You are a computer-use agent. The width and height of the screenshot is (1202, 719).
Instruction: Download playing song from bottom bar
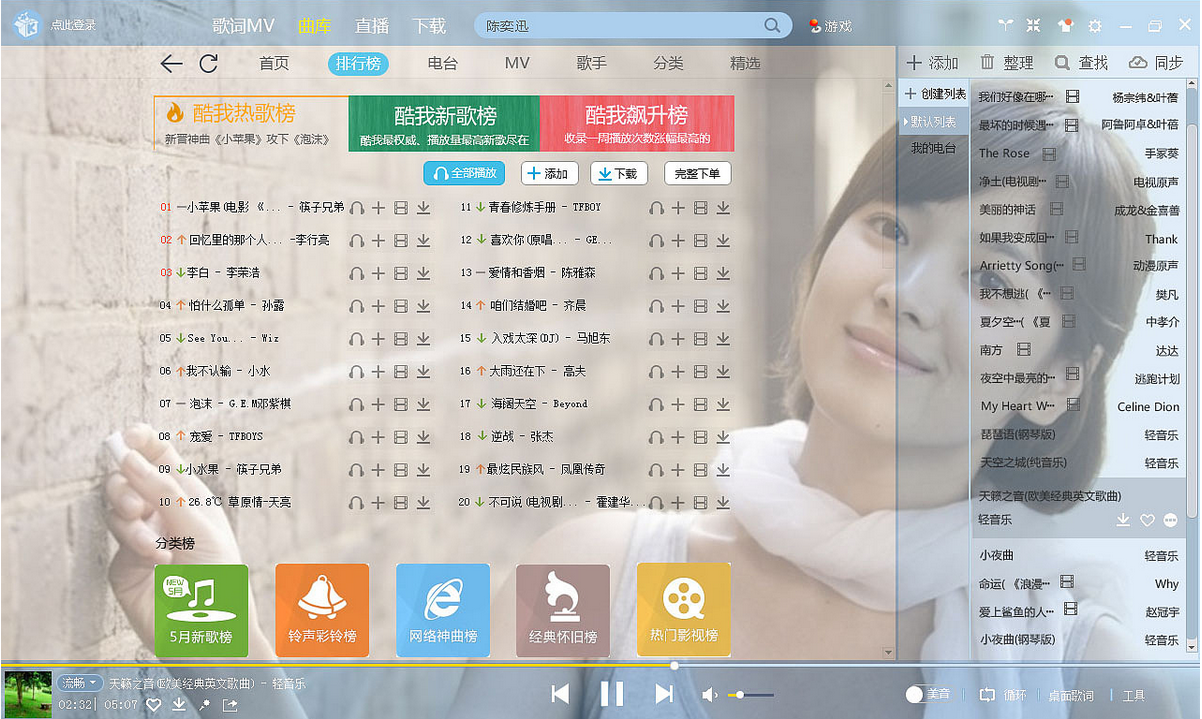[179, 705]
